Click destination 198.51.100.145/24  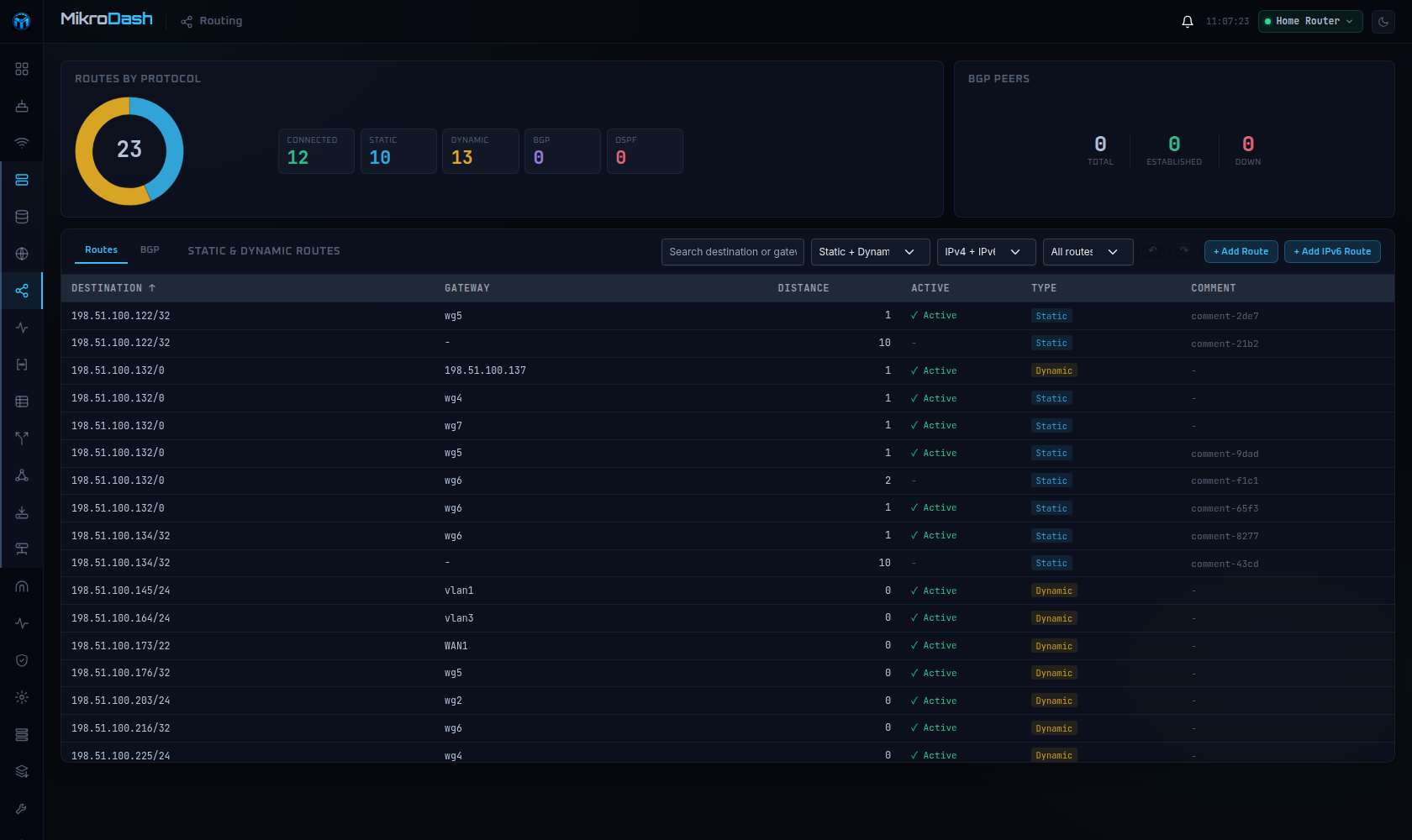click(120, 591)
